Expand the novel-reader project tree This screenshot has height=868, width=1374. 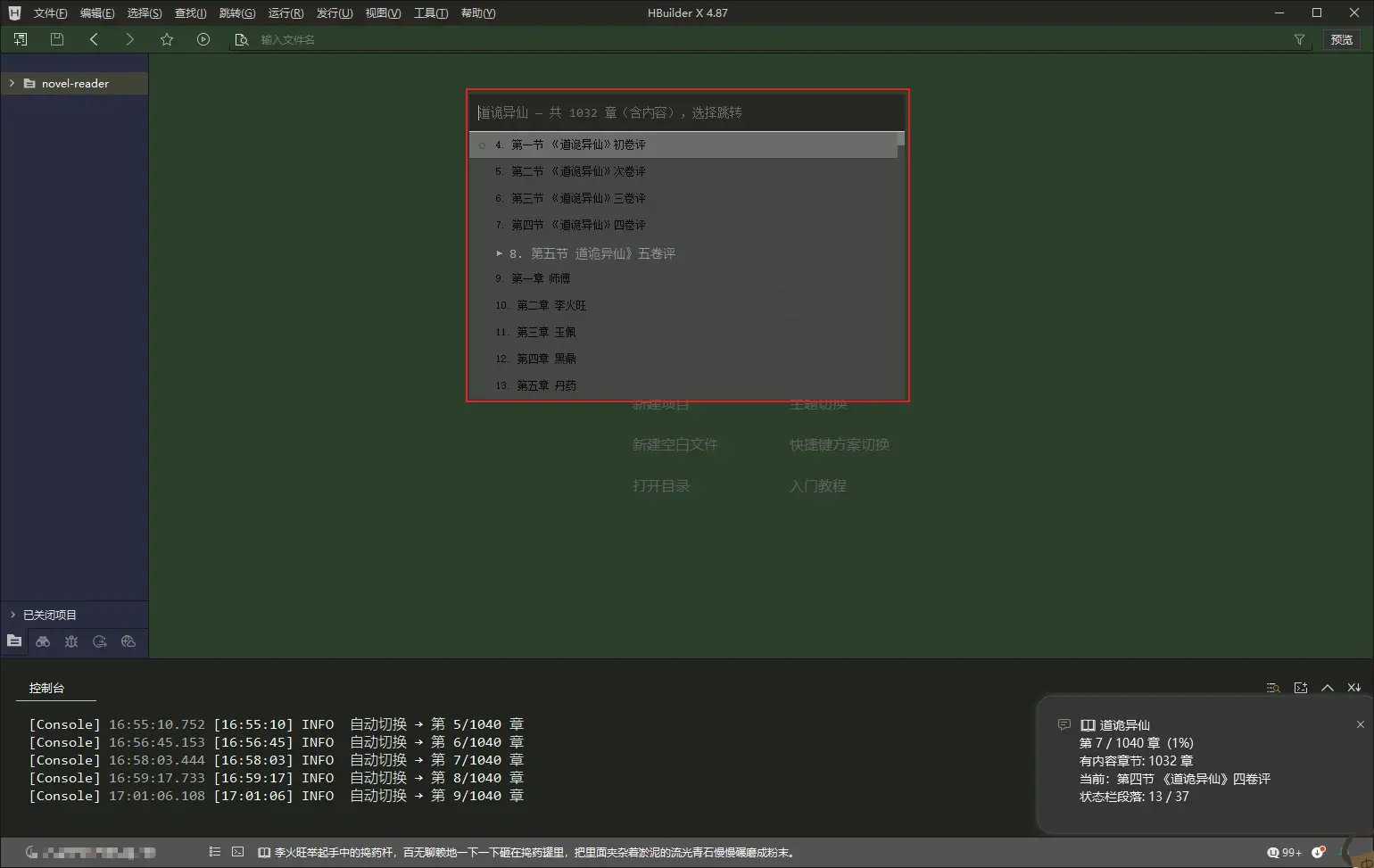12,83
